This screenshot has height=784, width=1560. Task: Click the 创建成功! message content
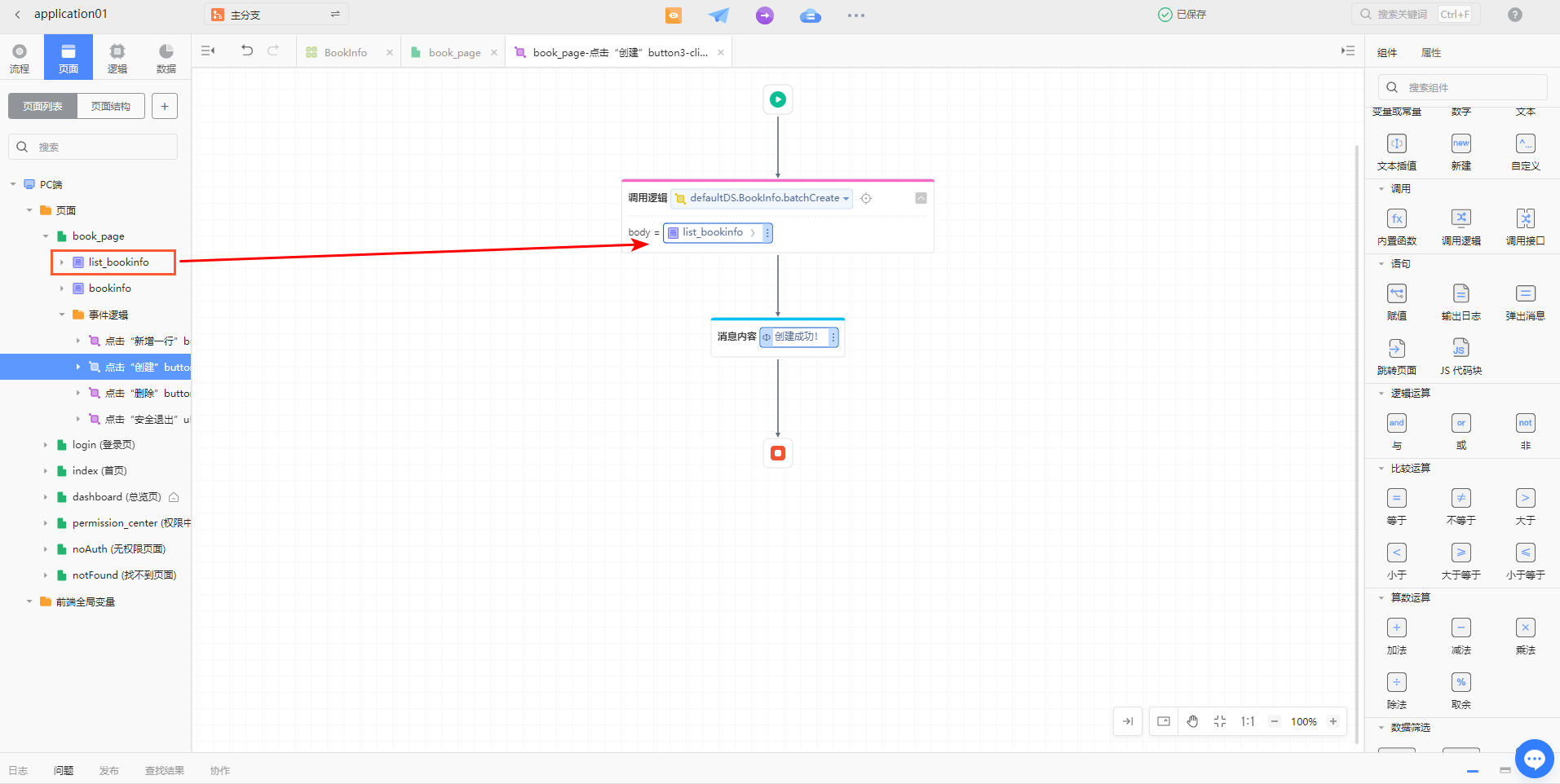[795, 337]
